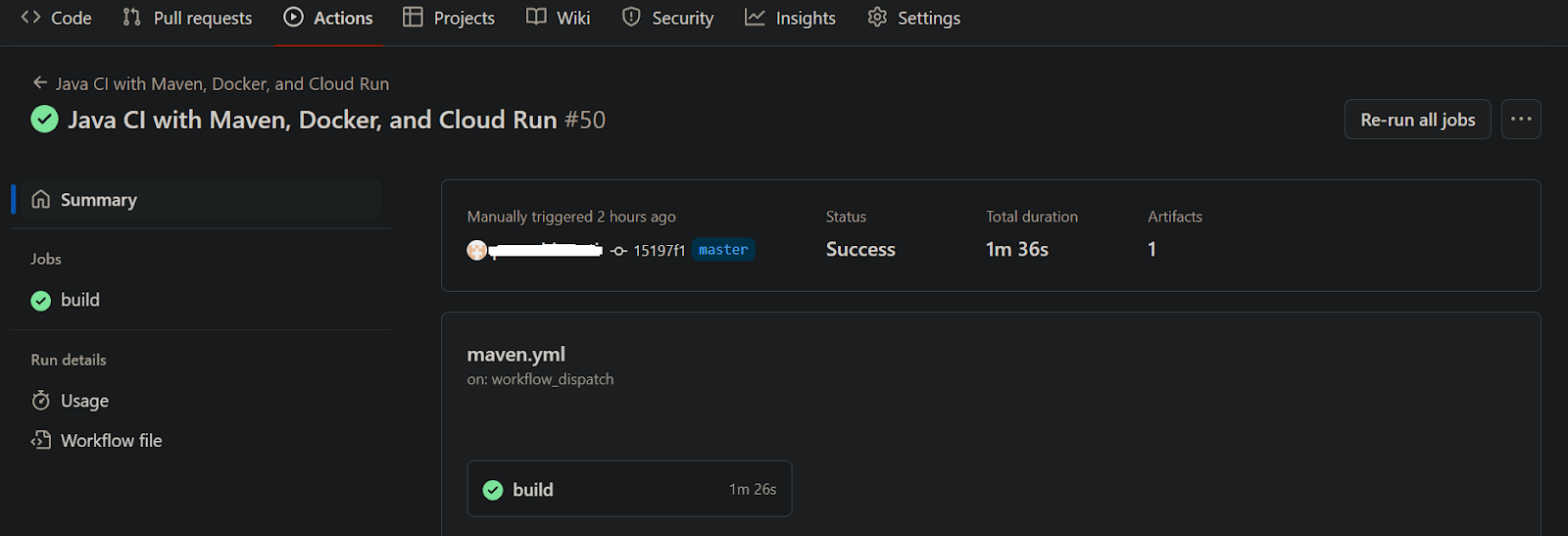Screen dimensions: 1568x536
Task: Click the Projects table icon
Action: 413,17
